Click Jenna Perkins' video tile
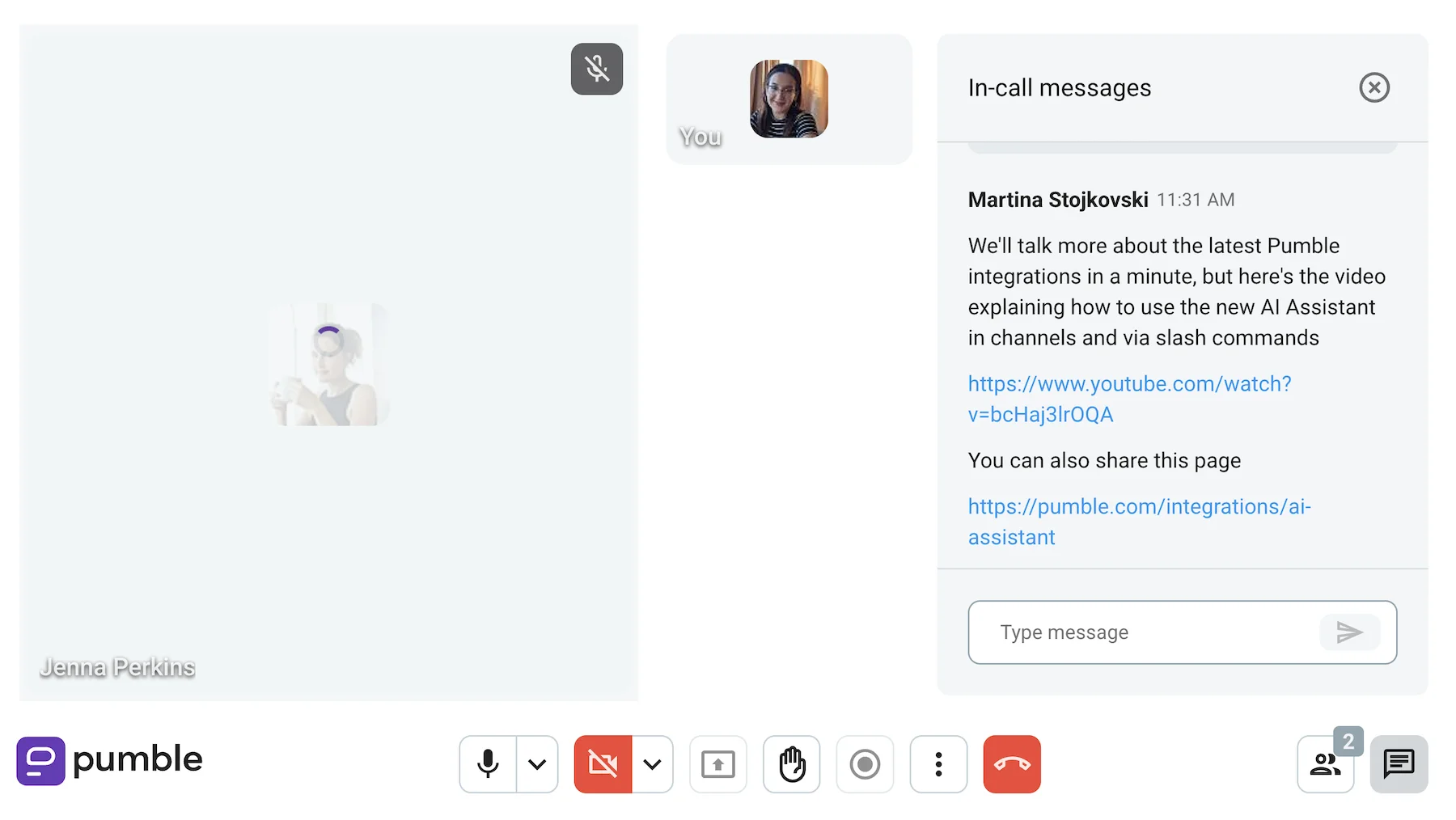This screenshot has width=1456, height=820. 329,361
